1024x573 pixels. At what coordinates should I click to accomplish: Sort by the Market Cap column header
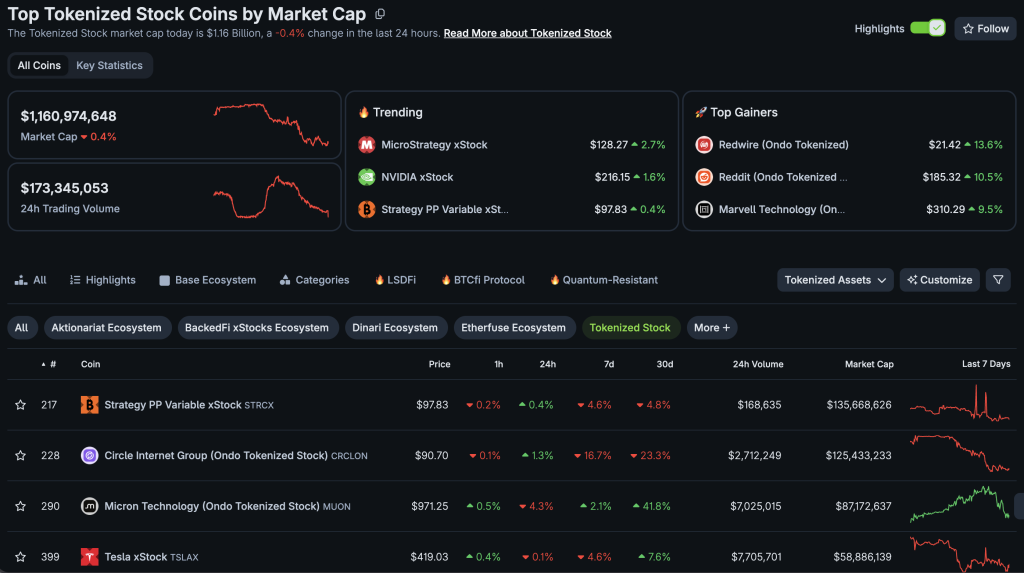coord(869,364)
